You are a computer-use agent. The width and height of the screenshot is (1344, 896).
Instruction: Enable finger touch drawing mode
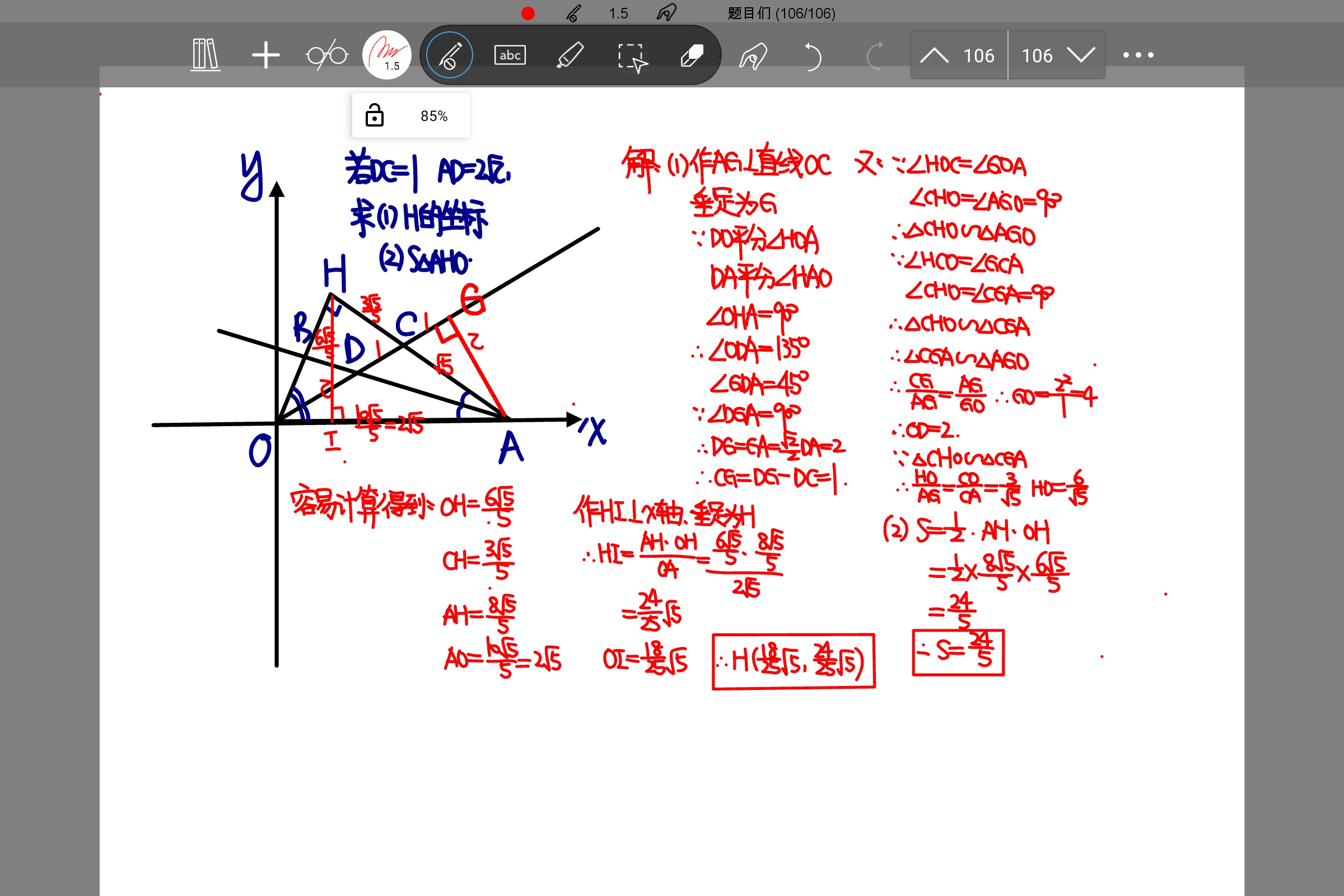pyautogui.click(x=753, y=56)
